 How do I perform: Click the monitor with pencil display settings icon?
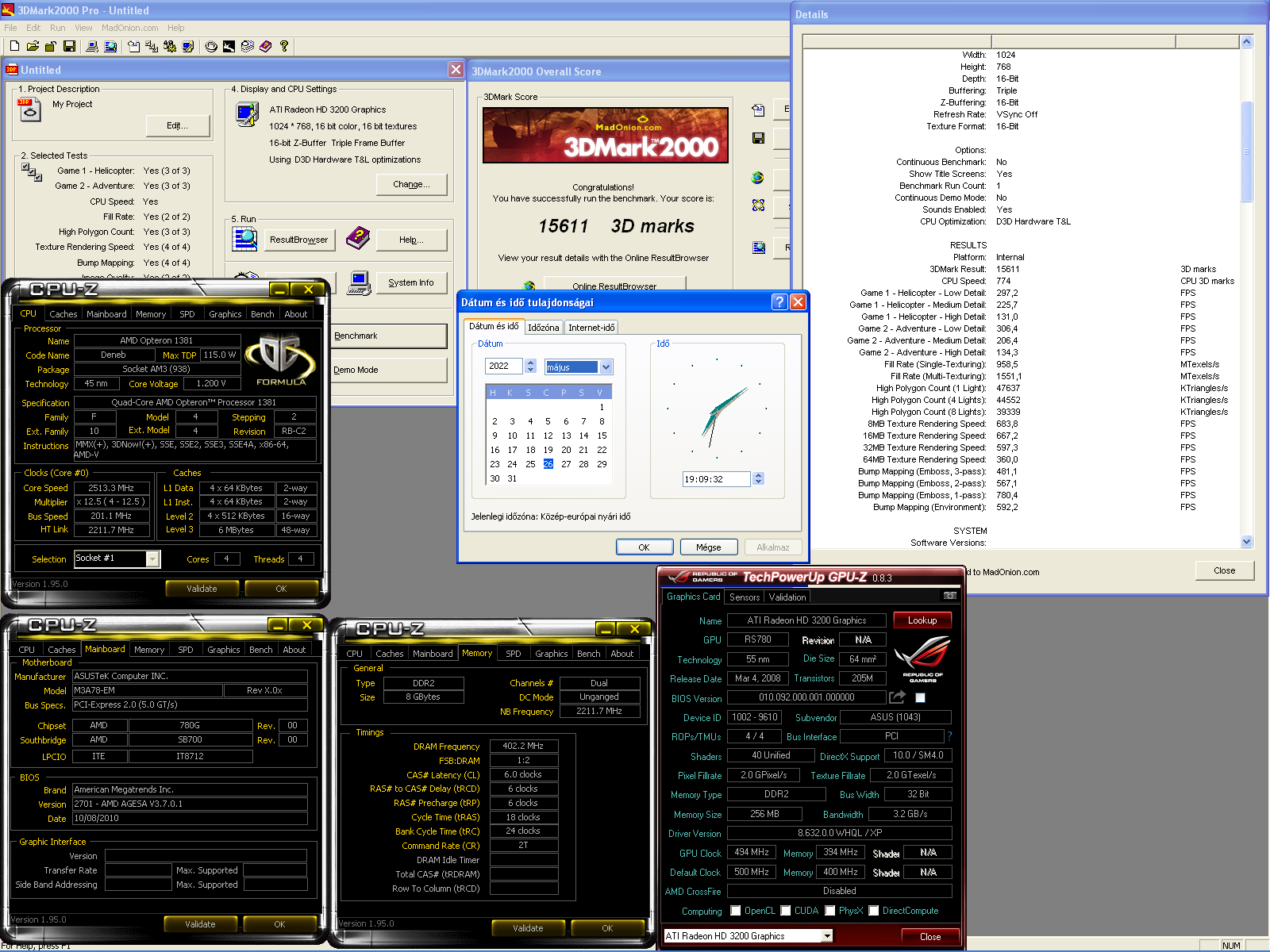click(188, 47)
